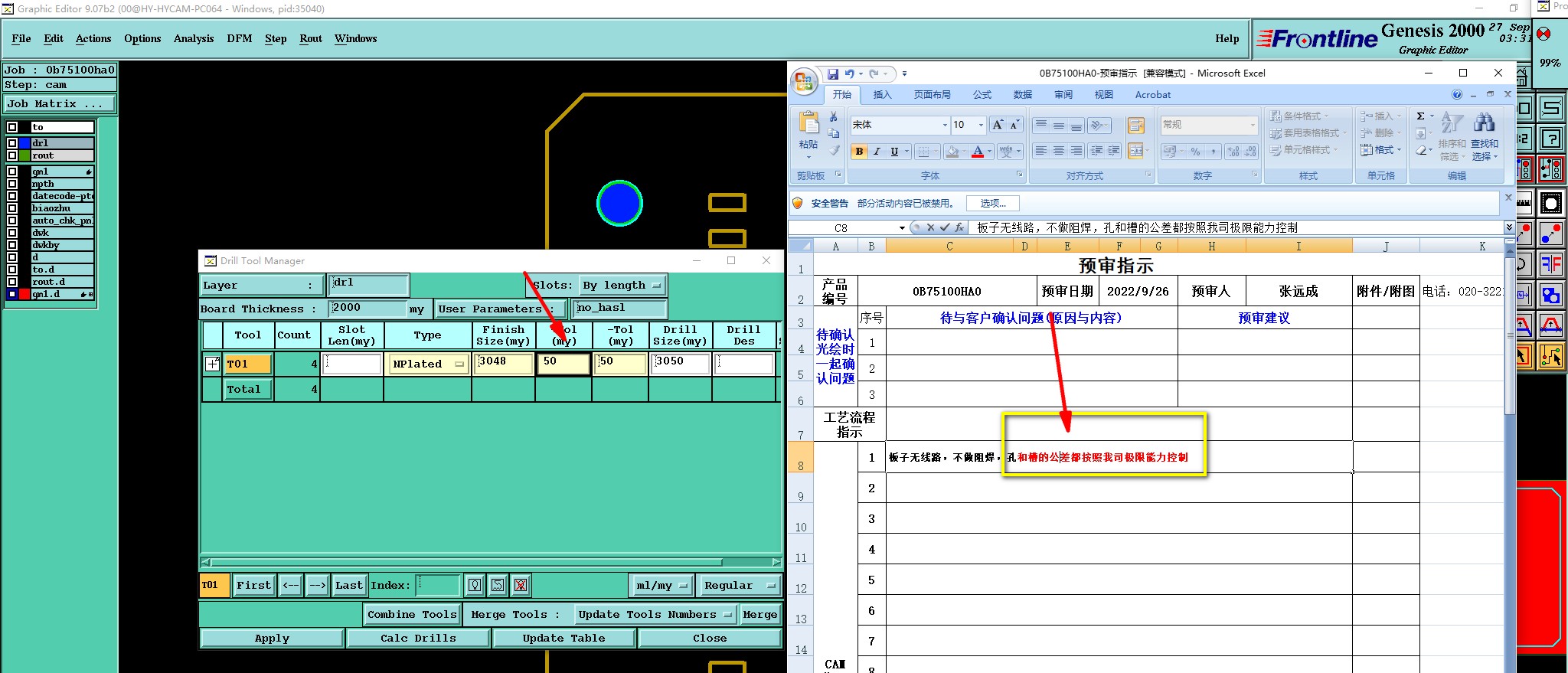The image size is (1568, 673).
Task: Click the Genesis net select arrow icon
Action: coord(1551,356)
